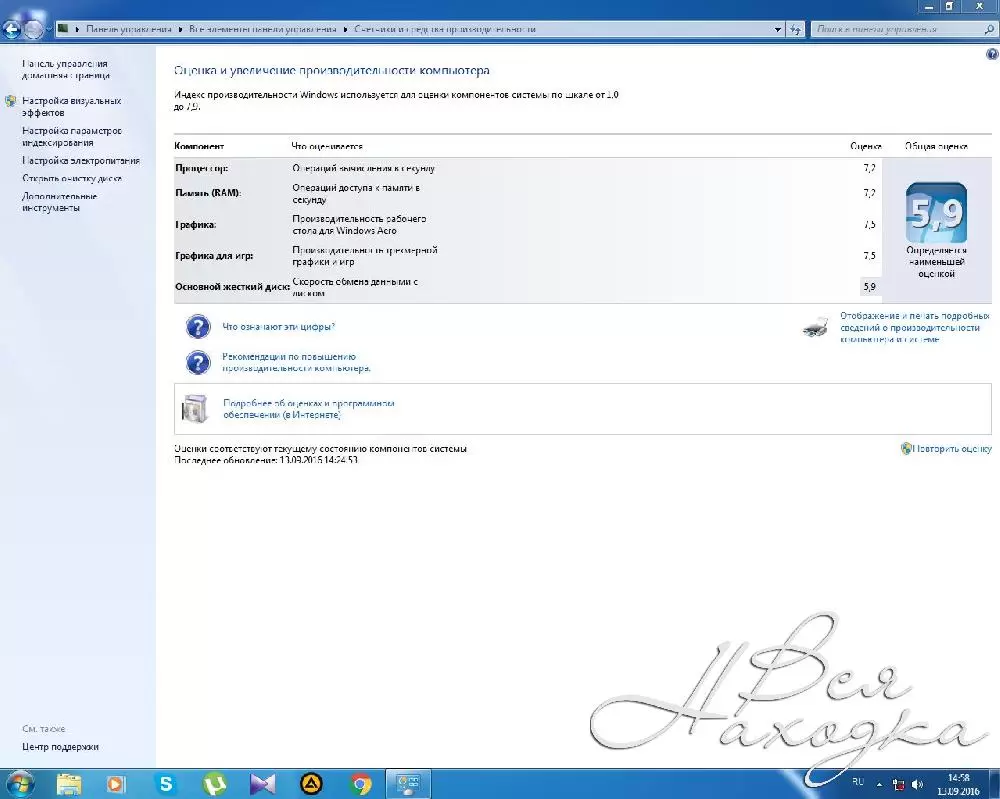
Task: Show hidden icons in the system tray
Action: 879,784
